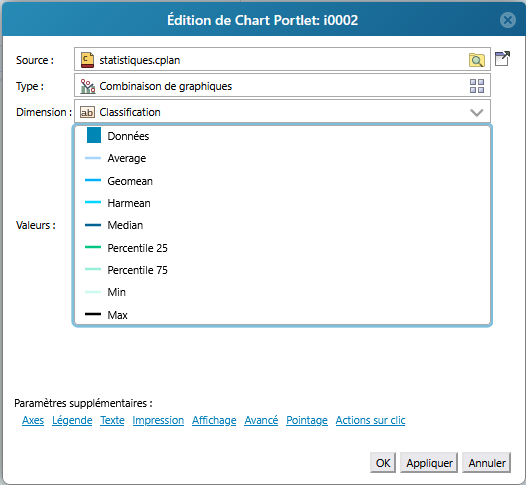
Task: Click the chart type grid selector icon
Action: tap(477, 86)
